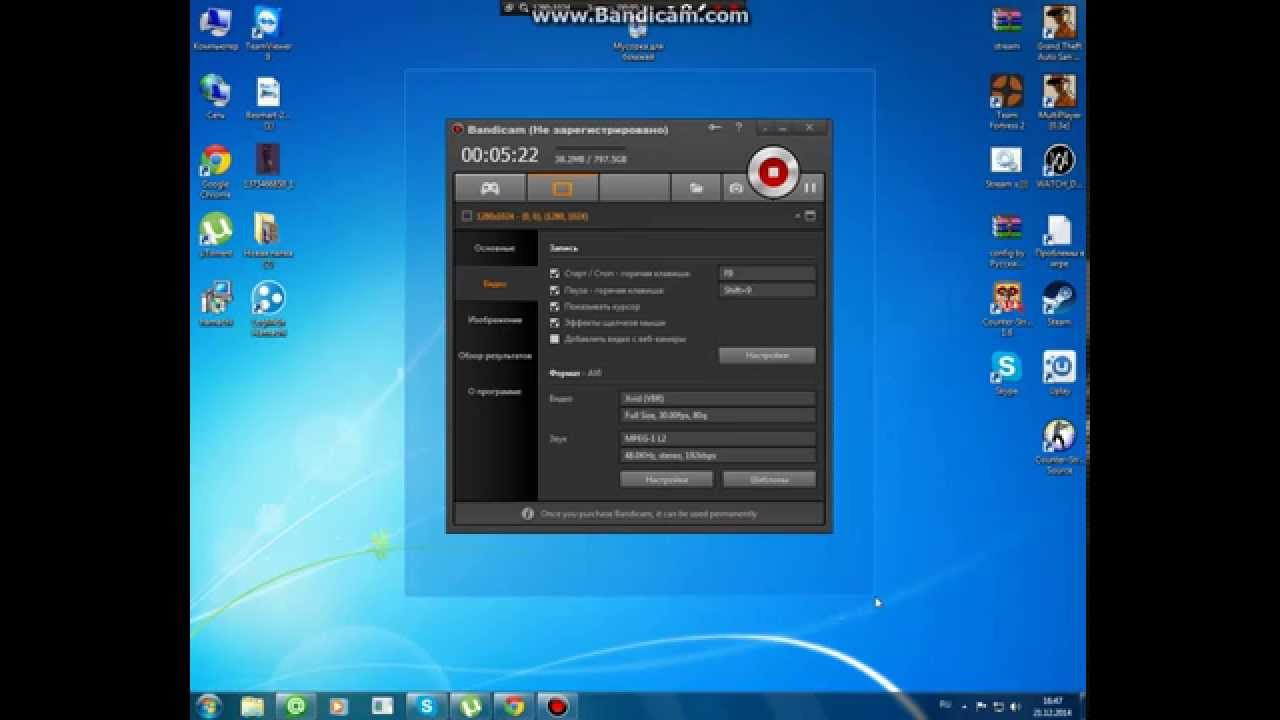Select the Skype desktop shortcut
The image size is (1280, 720).
tap(1007, 373)
